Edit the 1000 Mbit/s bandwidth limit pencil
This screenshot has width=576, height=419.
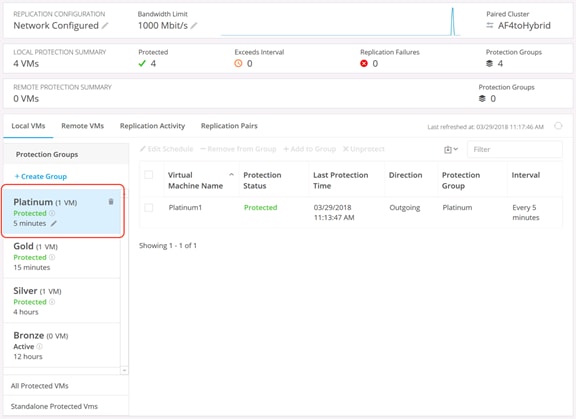194,25
